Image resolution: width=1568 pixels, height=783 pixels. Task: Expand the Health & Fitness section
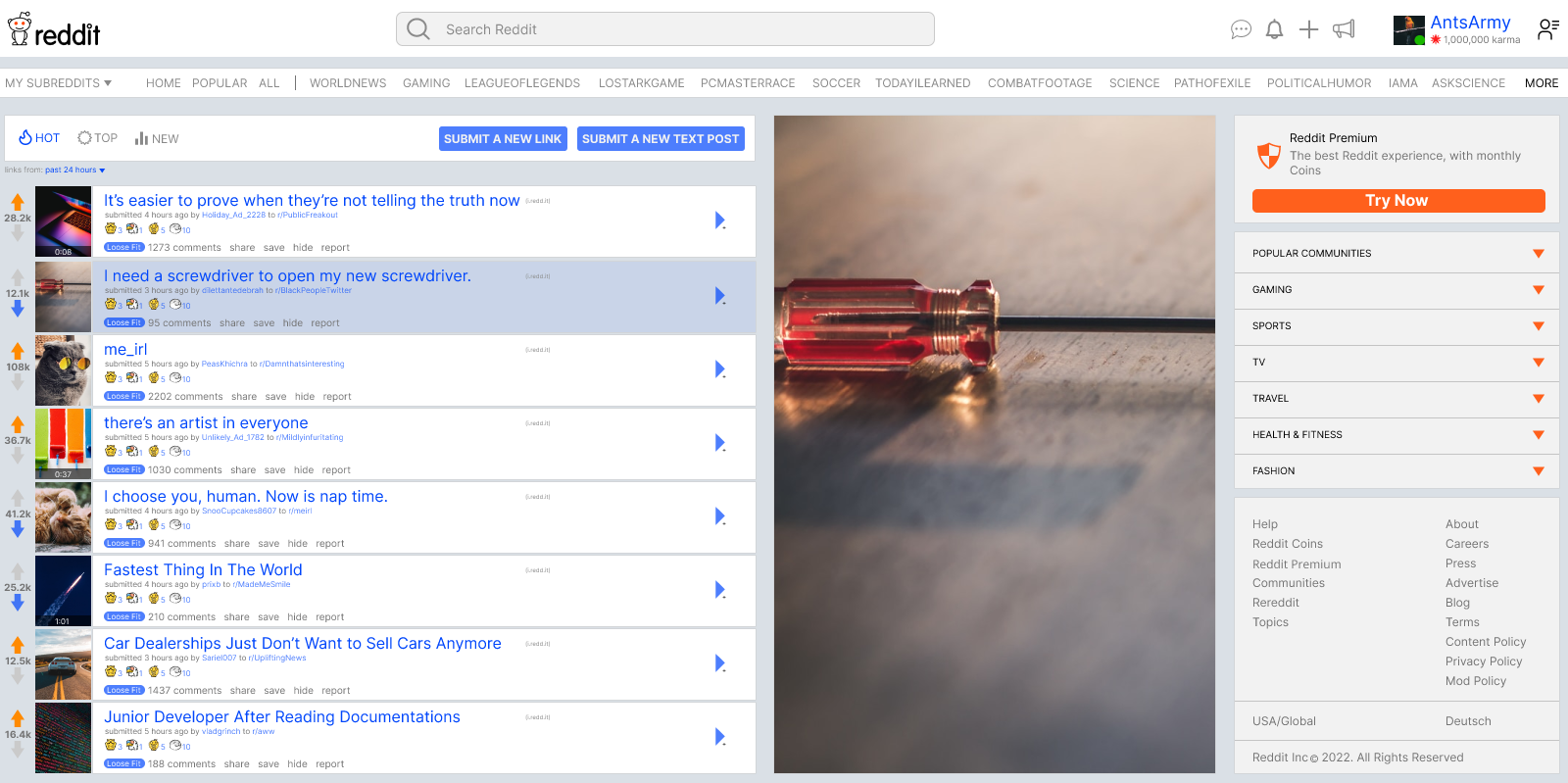1538,435
